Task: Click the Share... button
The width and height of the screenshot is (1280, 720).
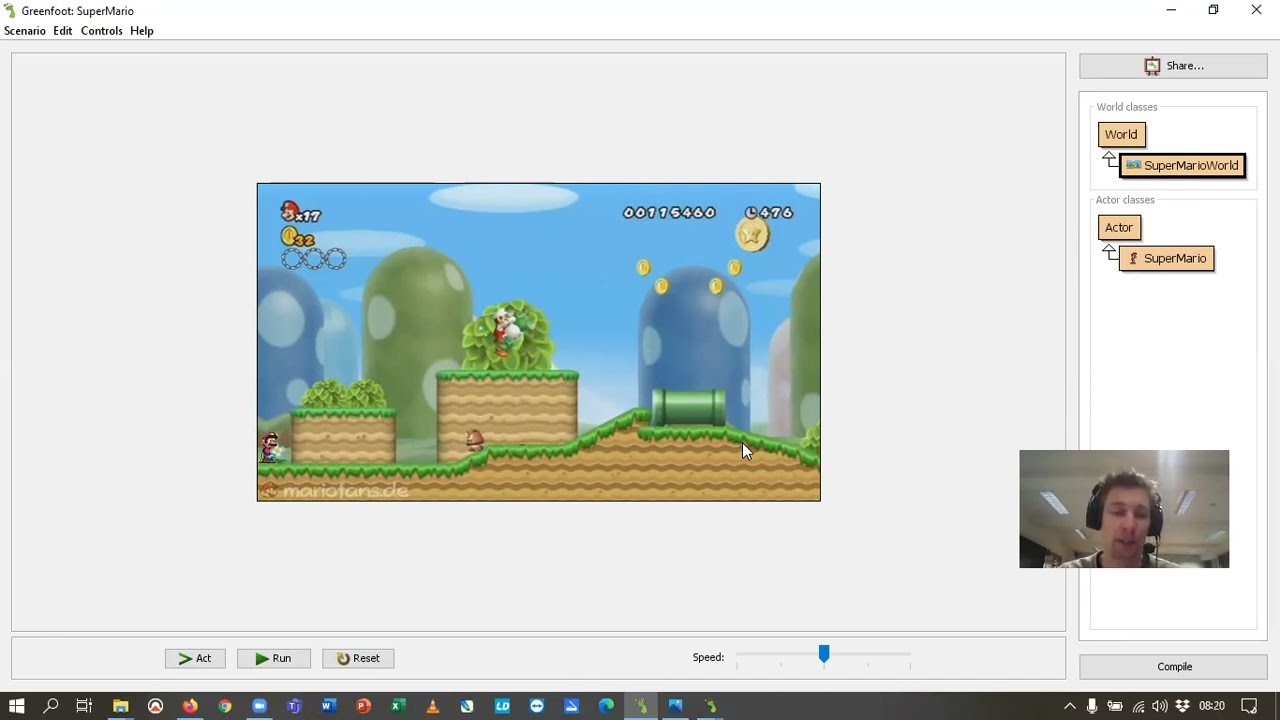Action: tap(1173, 66)
